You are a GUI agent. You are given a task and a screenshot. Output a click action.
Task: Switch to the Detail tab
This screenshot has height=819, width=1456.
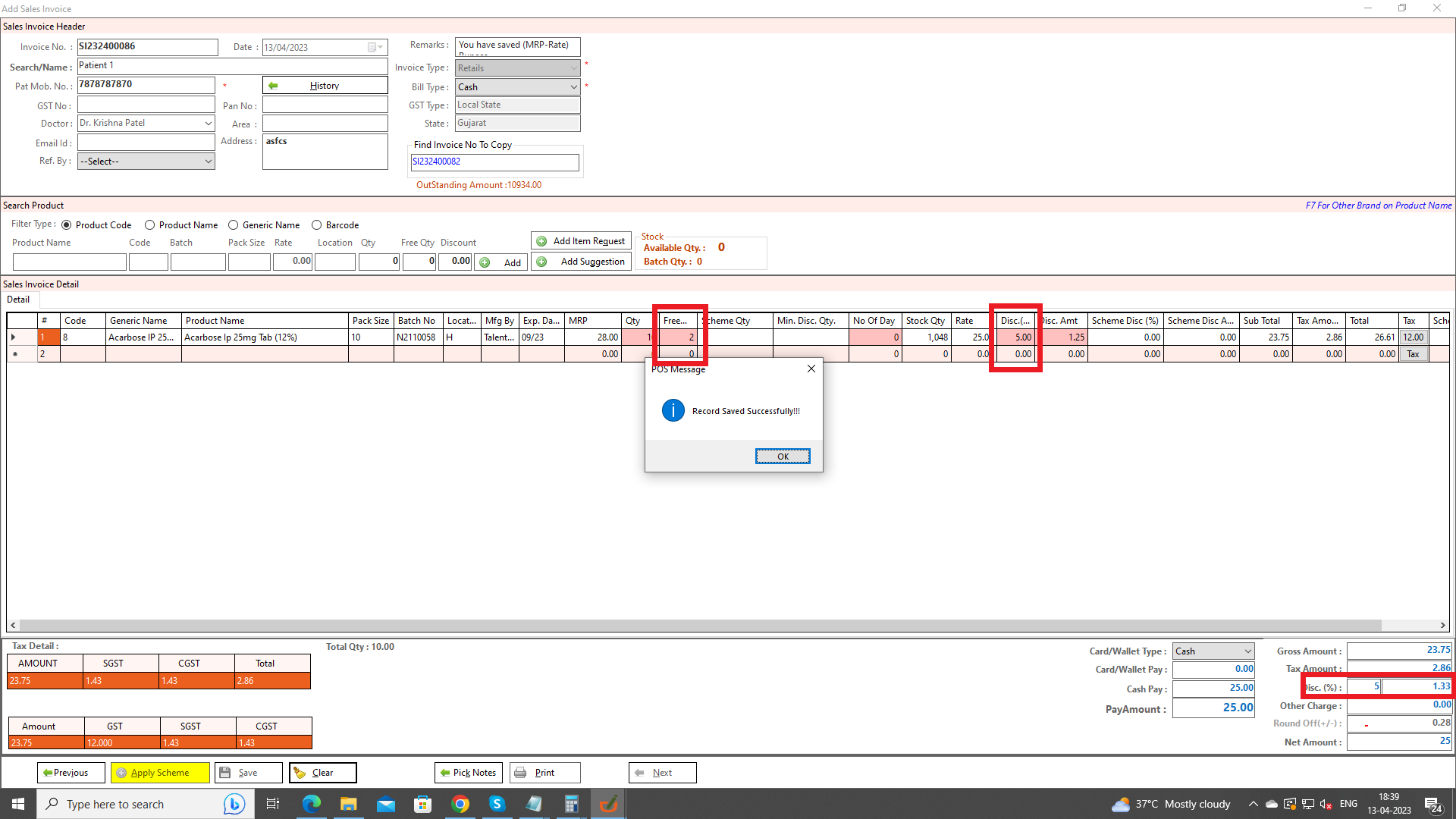click(18, 300)
